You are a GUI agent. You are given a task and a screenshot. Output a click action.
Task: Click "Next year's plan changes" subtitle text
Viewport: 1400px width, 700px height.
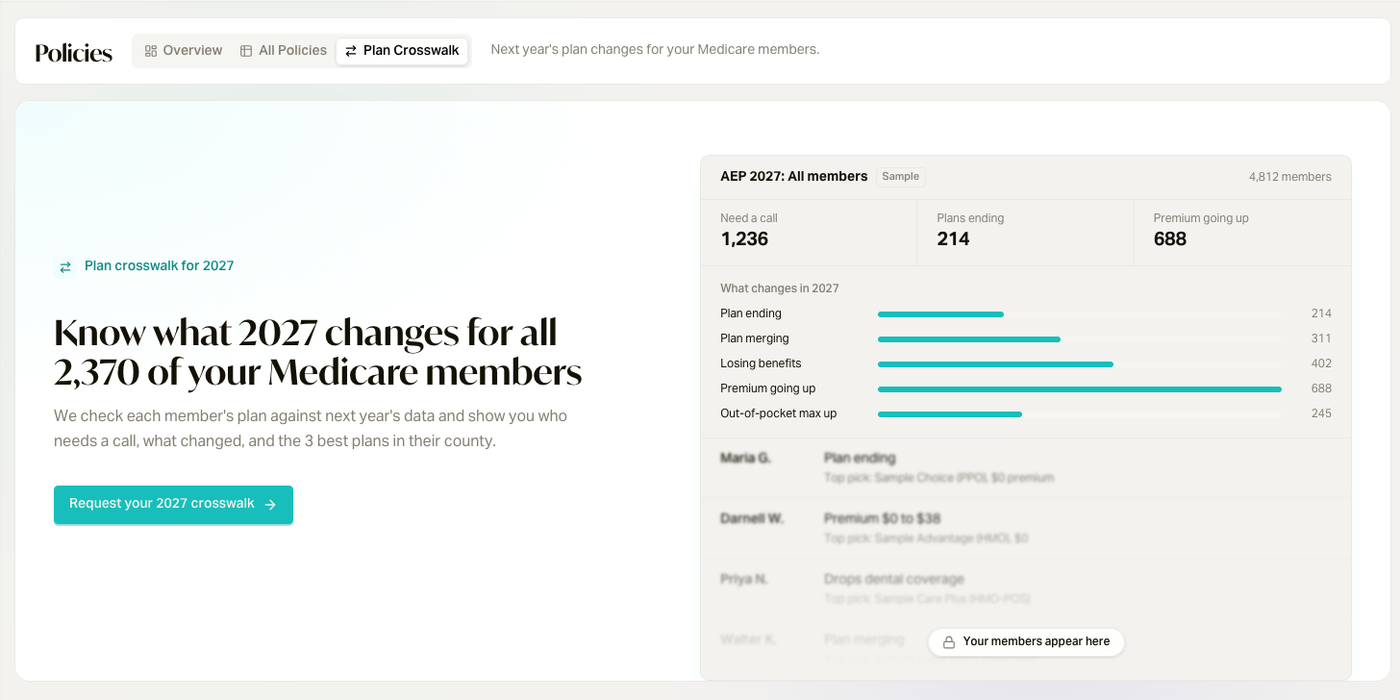[655, 50]
